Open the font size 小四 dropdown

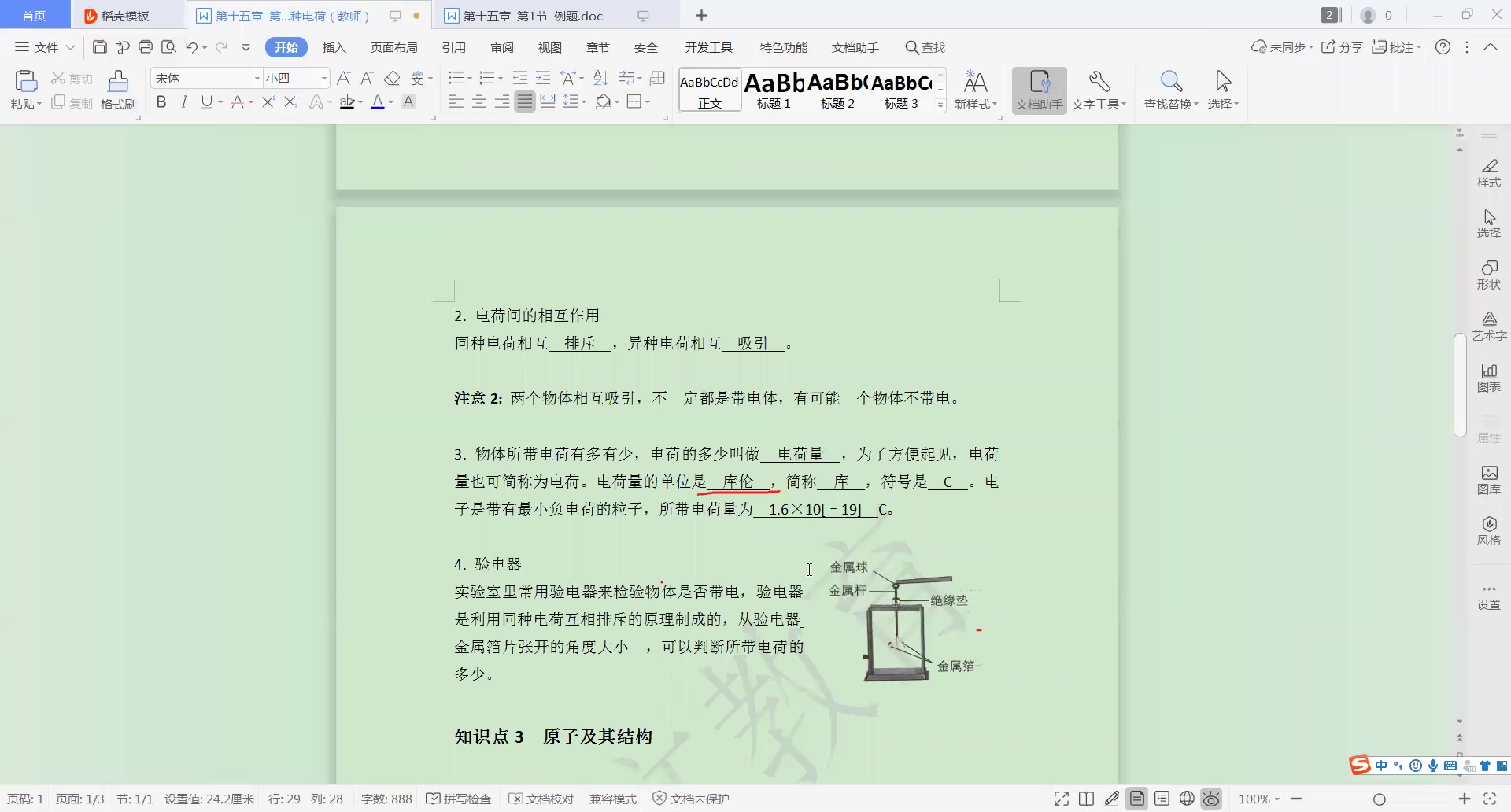[323, 78]
